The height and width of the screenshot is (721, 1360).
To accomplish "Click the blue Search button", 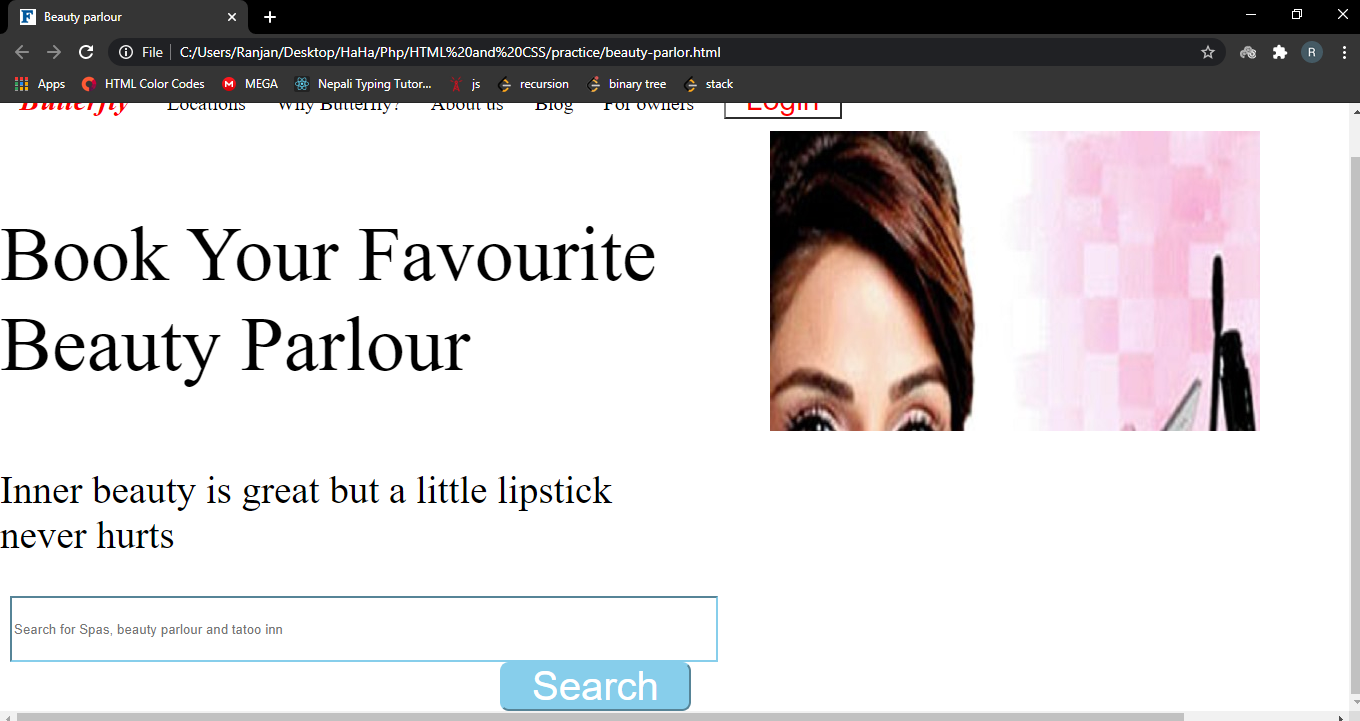I will [595, 686].
